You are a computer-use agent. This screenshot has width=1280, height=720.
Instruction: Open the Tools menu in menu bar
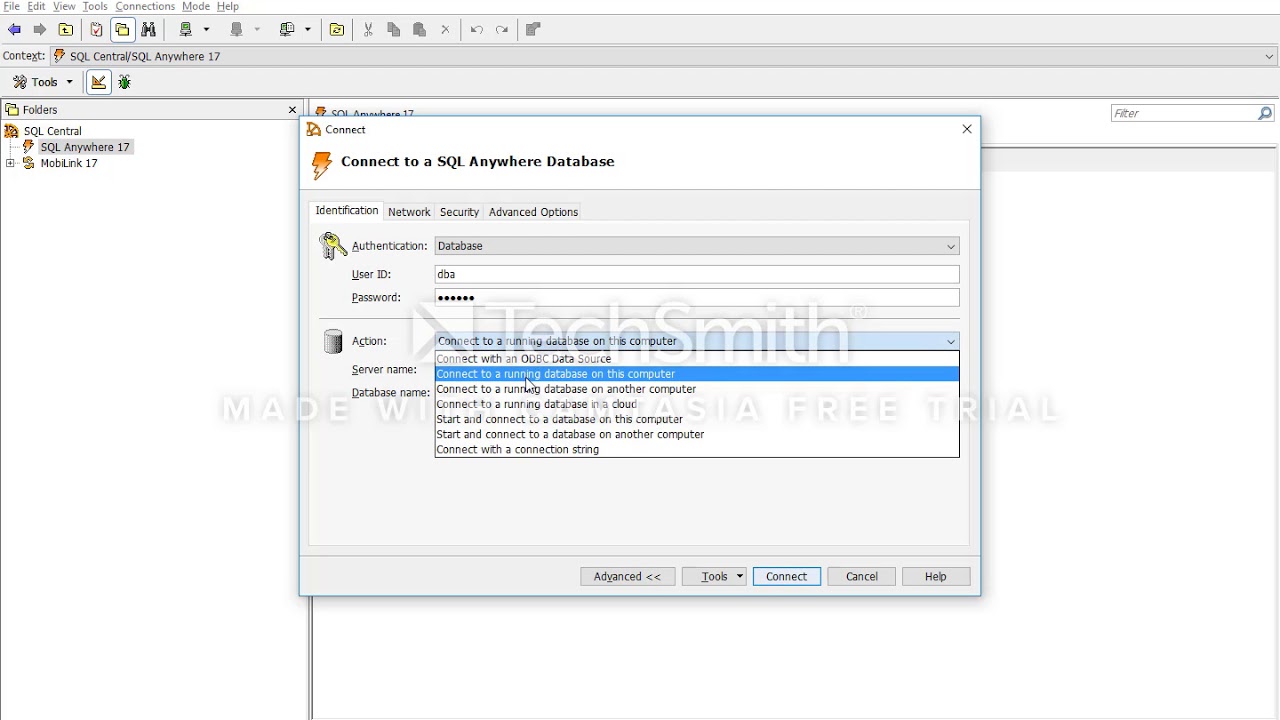95,7
